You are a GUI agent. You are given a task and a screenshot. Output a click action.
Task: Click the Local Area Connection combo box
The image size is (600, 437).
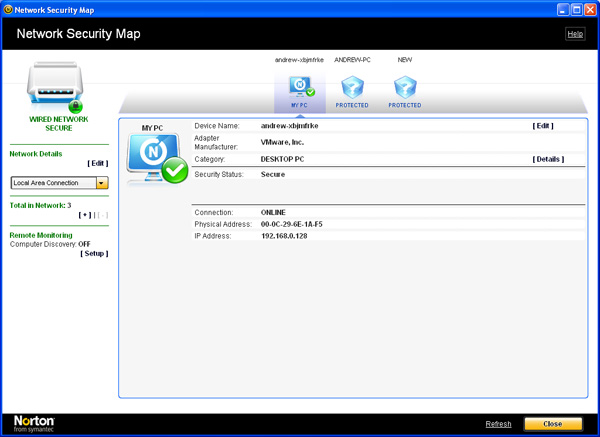[59, 183]
